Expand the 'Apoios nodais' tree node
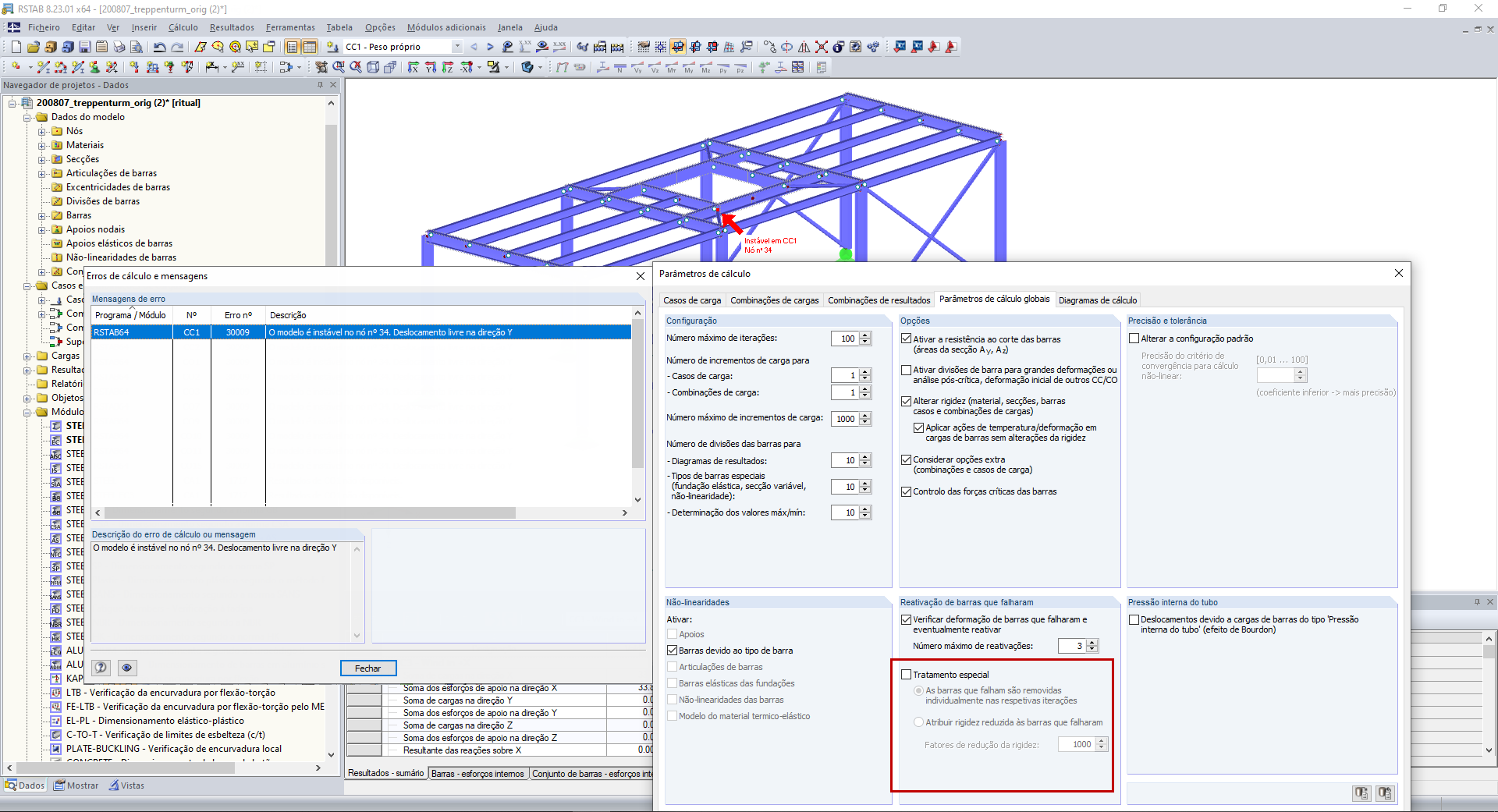Screen dimensions: 1498x812 point(42,229)
